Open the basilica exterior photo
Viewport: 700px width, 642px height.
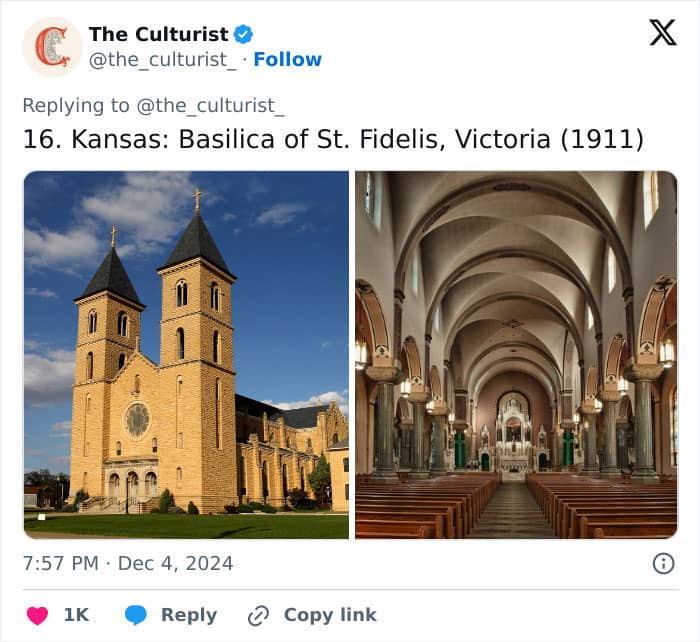(x=186, y=355)
